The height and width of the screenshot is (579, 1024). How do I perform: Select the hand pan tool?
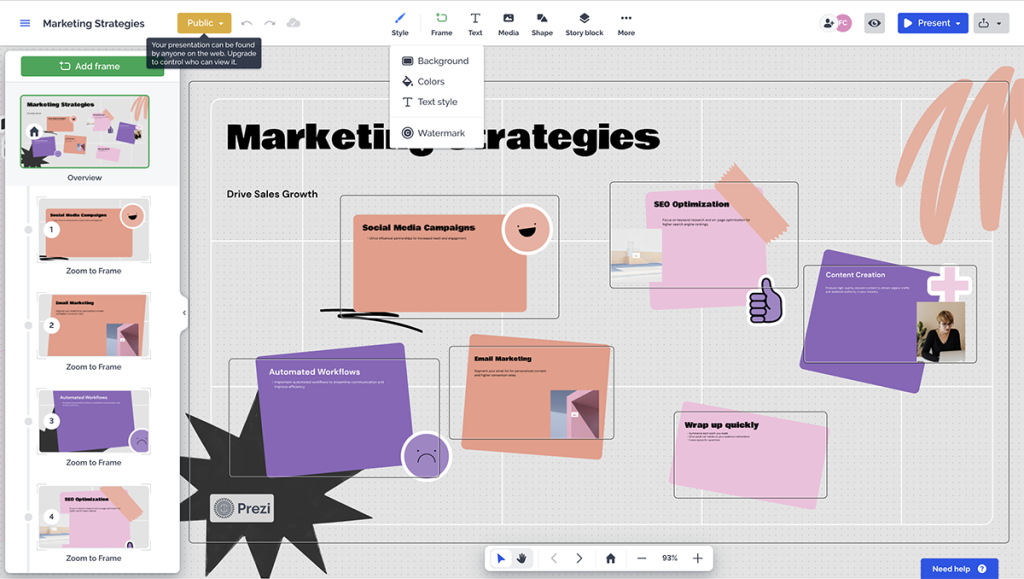522,558
